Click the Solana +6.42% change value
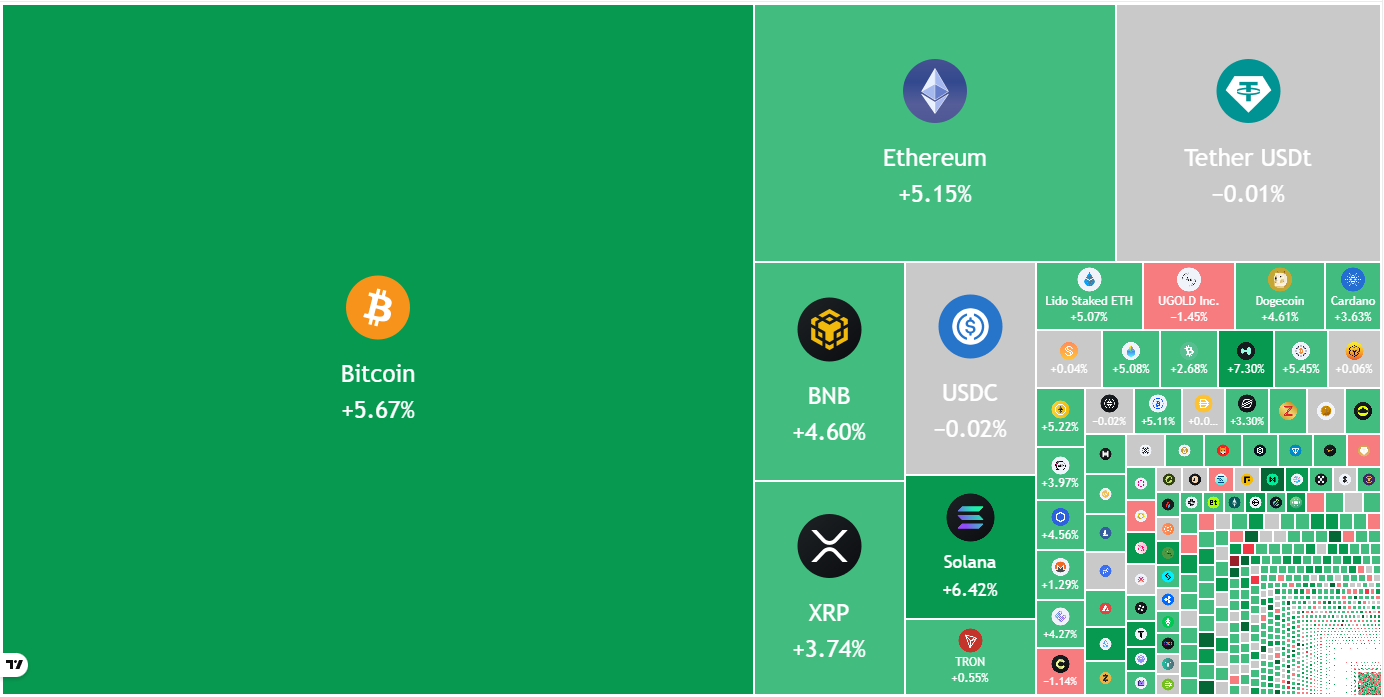This screenshot has height=697, width=1384. pos(970,590)
